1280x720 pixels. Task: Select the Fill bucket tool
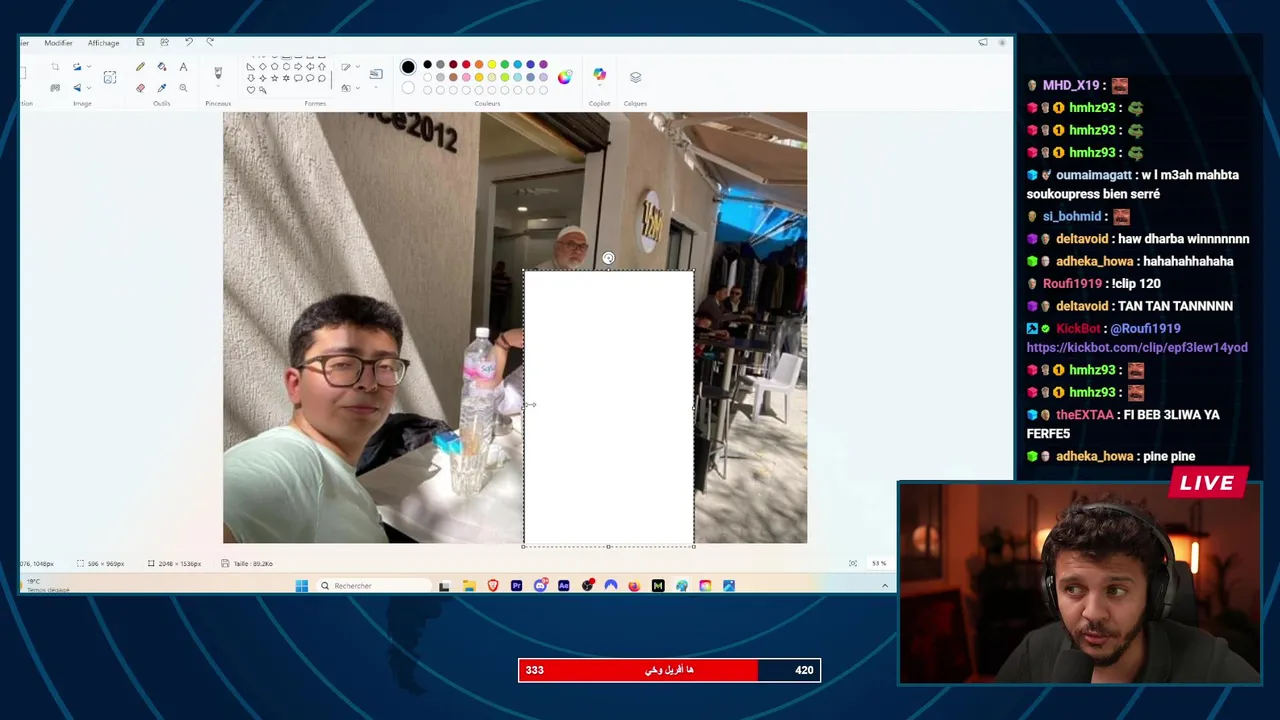(x=162, y=67)
